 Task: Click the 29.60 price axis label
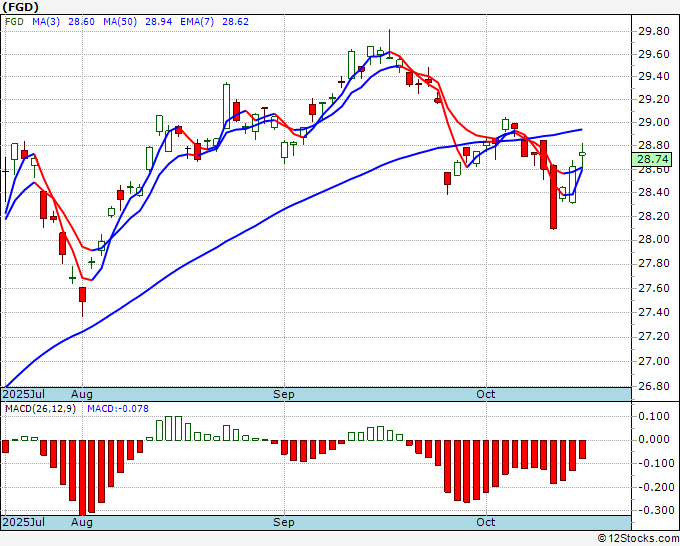(654, 54)
